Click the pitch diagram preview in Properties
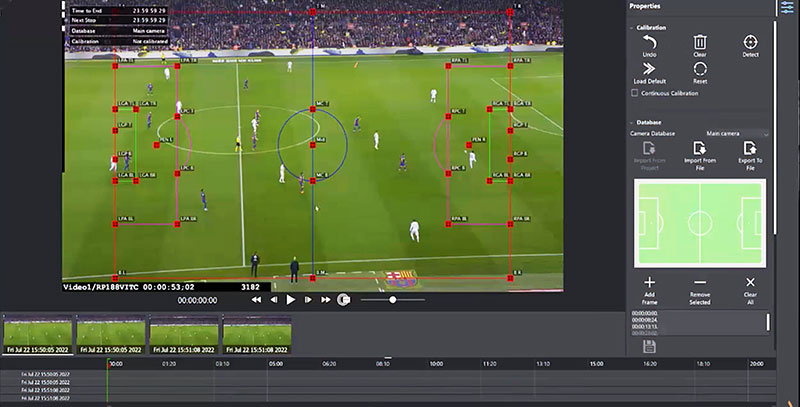This screenshot has width=800, height=407. click(x=700, y=223)
